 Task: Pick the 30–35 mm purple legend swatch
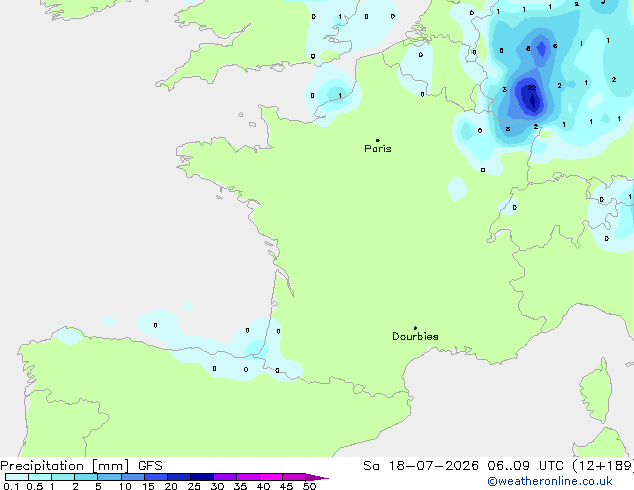pyautogui.click(x=225, y=477)
